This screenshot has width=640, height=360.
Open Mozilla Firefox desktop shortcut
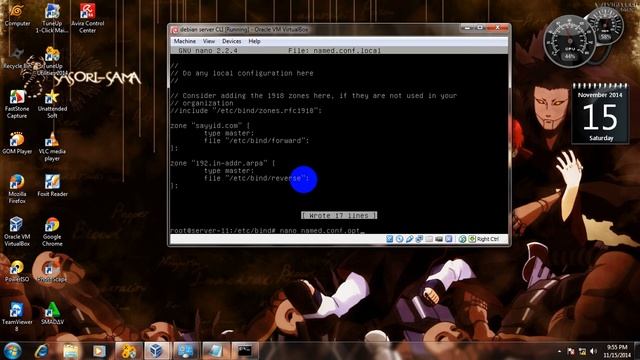pyautogui.click(x=17, y=189)
